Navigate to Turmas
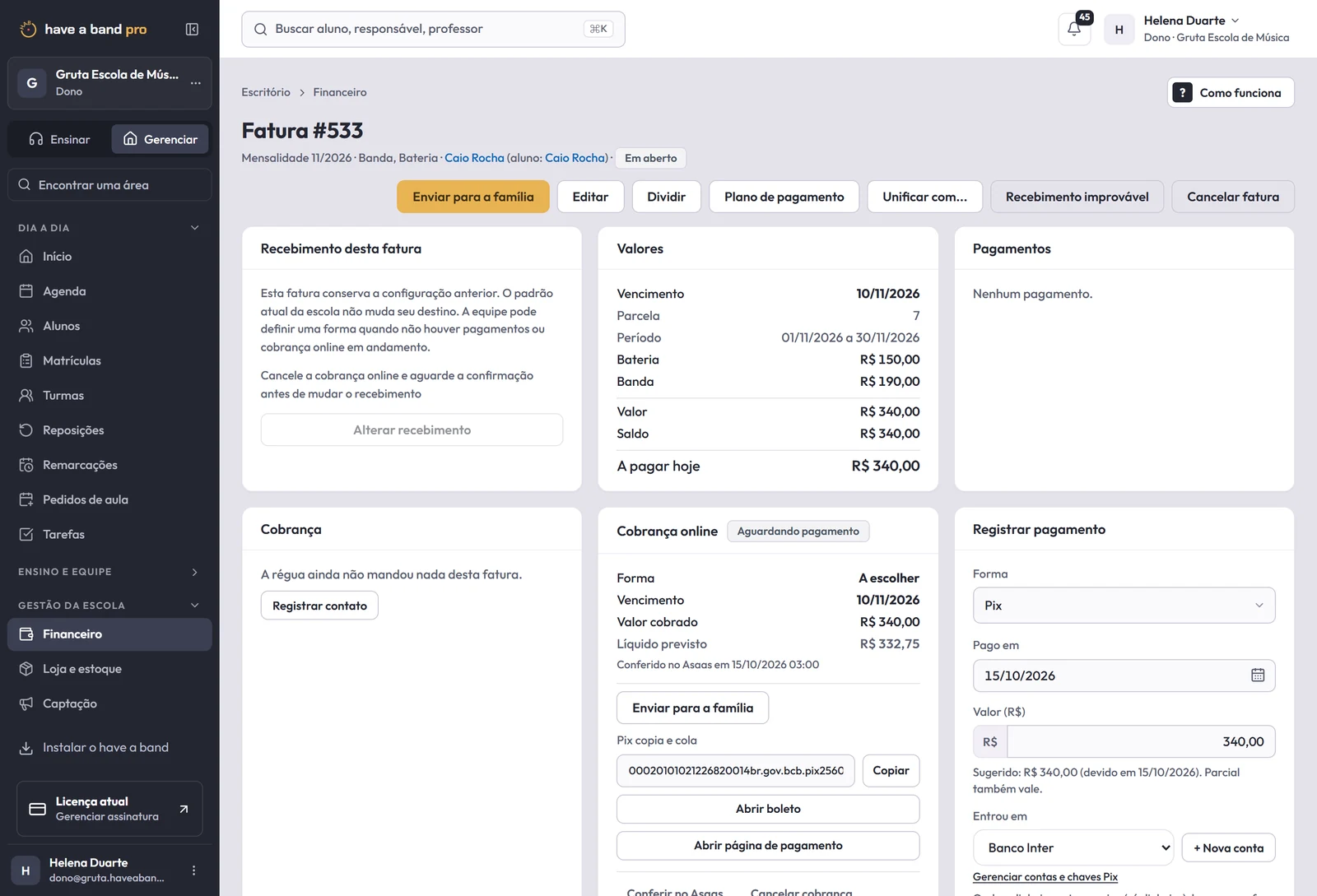Screen dimensions: 1317x896 click(109, 395)
